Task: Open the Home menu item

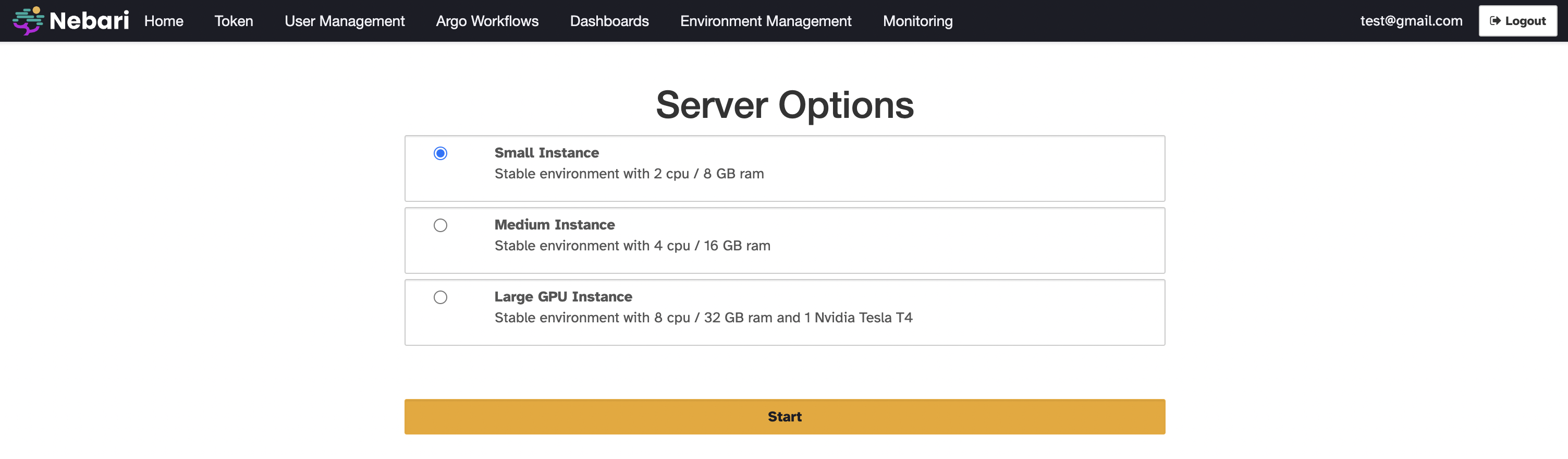Action: [163, 21]
